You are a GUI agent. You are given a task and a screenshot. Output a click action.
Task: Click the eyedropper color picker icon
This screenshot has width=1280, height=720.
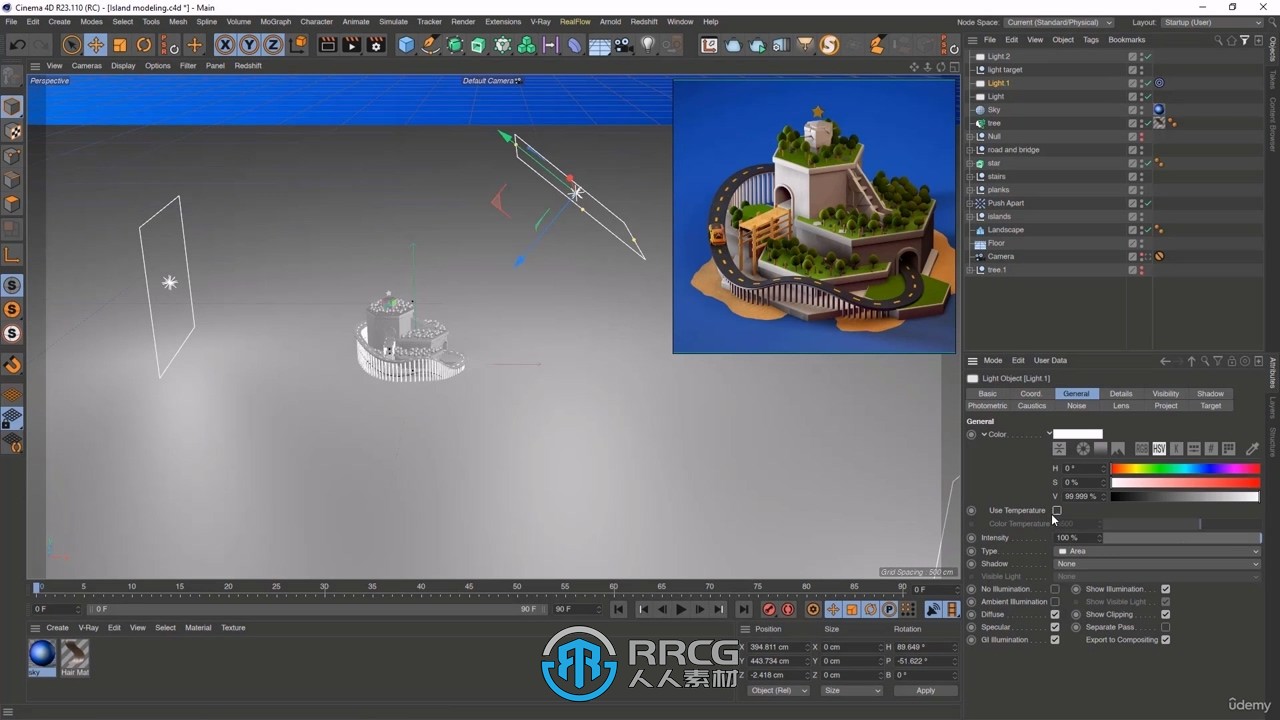pyautogui.click(x=1252, y=449)
